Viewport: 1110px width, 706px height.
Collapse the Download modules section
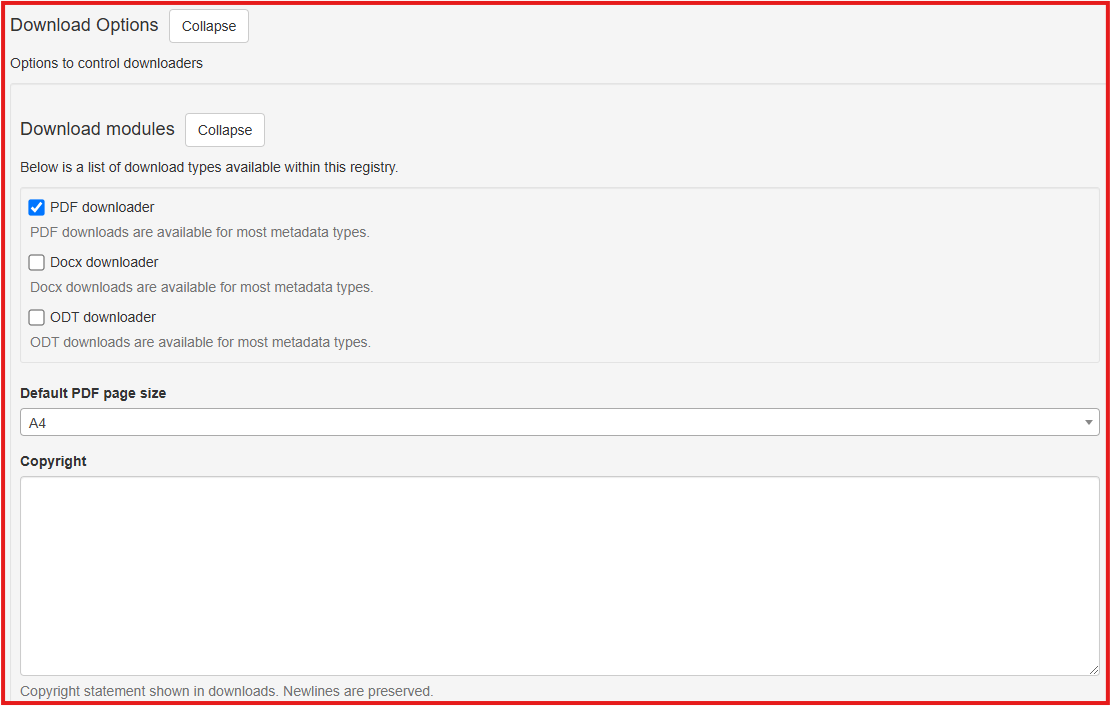coord(225,130)
